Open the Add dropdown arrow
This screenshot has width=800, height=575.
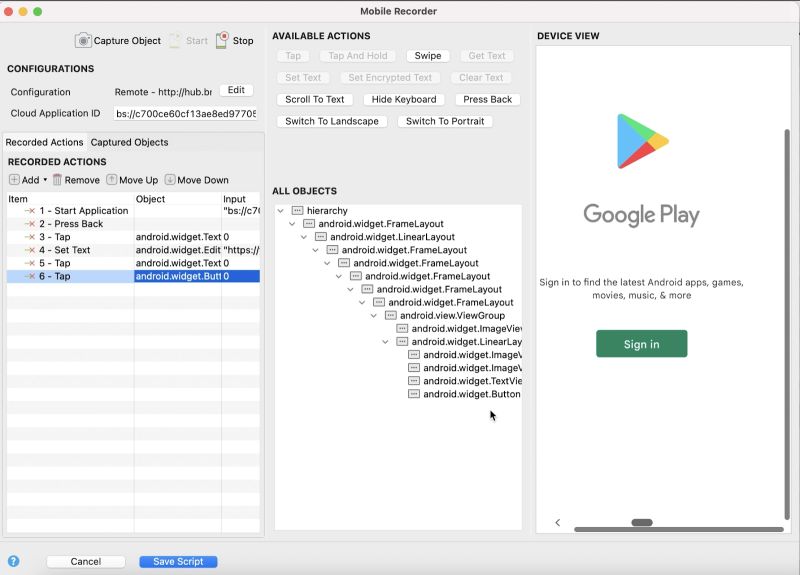click(x=45, y=180)
